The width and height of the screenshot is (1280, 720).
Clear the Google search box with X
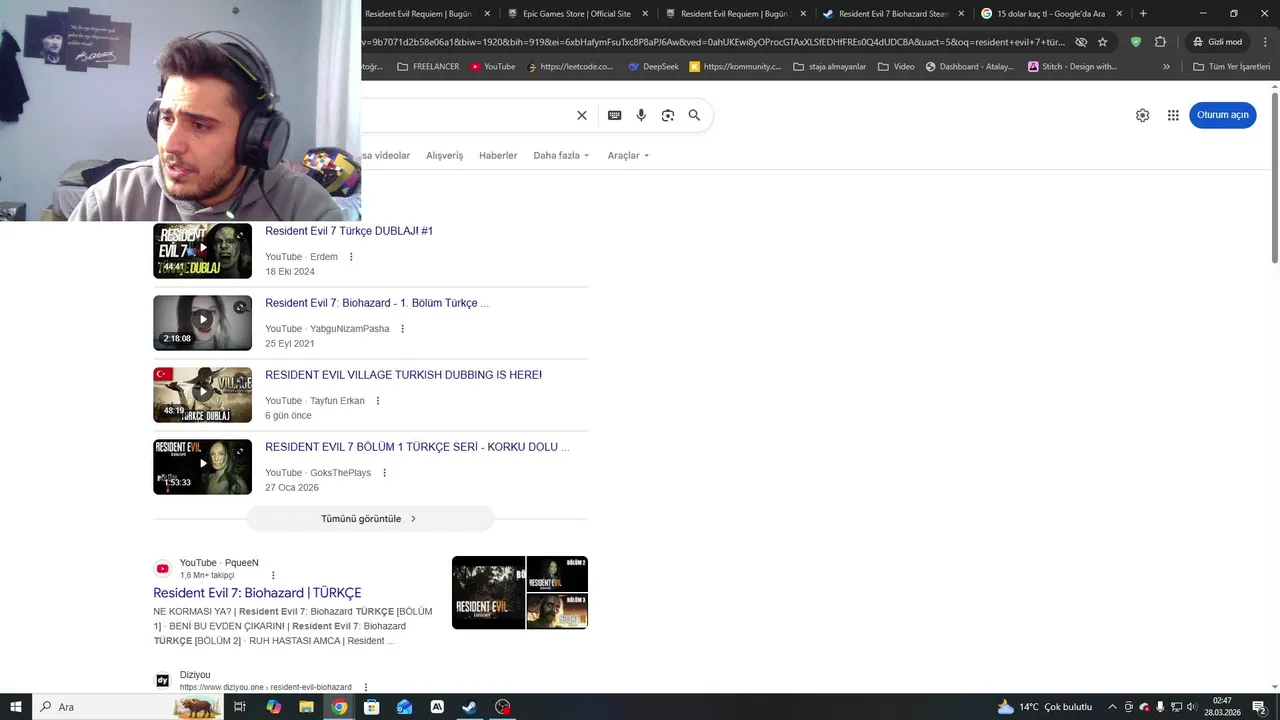582,115
